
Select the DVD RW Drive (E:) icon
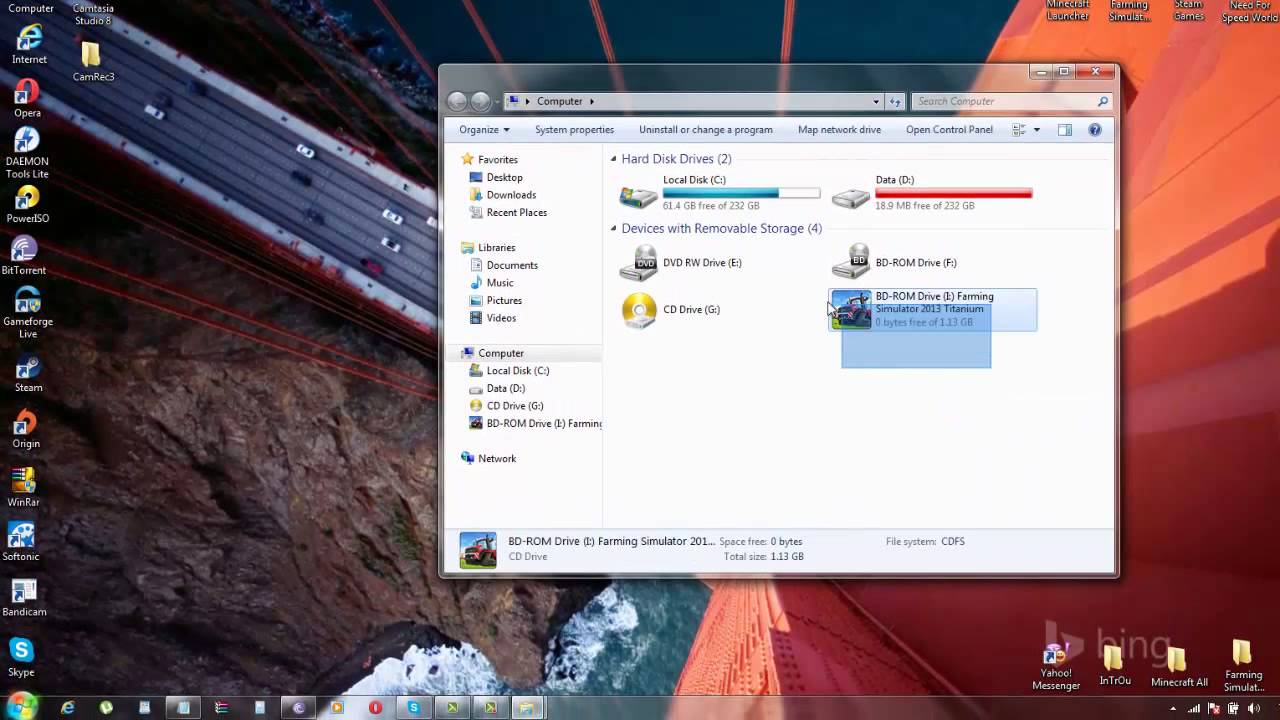639,263
